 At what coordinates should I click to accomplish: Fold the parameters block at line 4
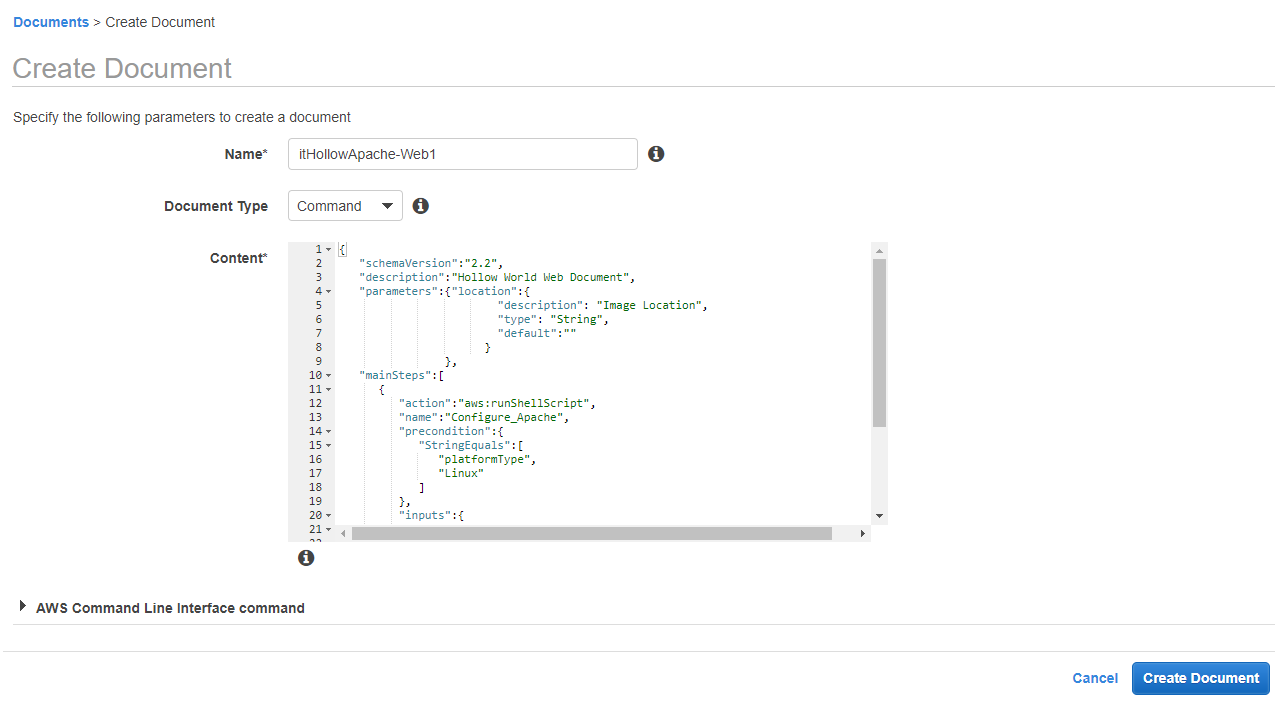(329, 291)
